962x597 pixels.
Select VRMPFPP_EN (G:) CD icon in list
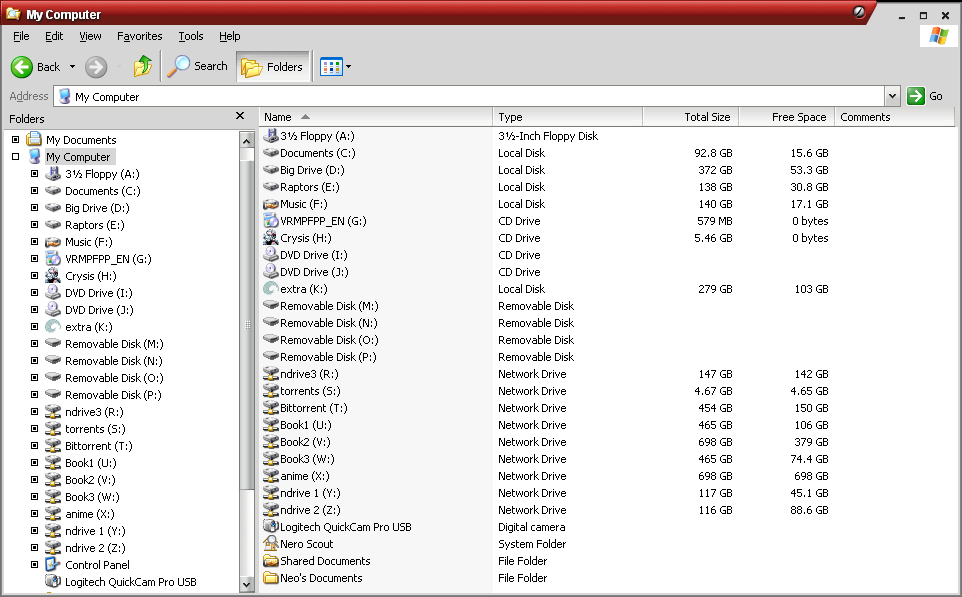271,220
